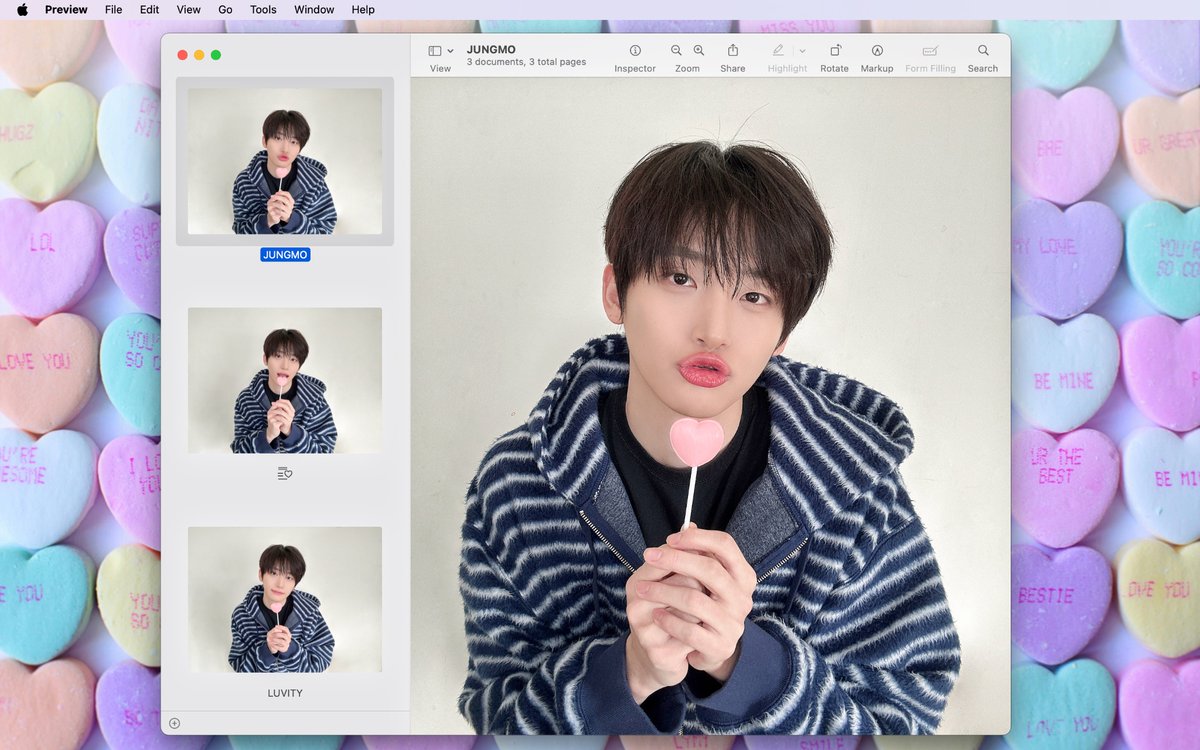Enter full screen with green button
The height and width of the screenshot is (750, 1200).
tap(216, 55)
